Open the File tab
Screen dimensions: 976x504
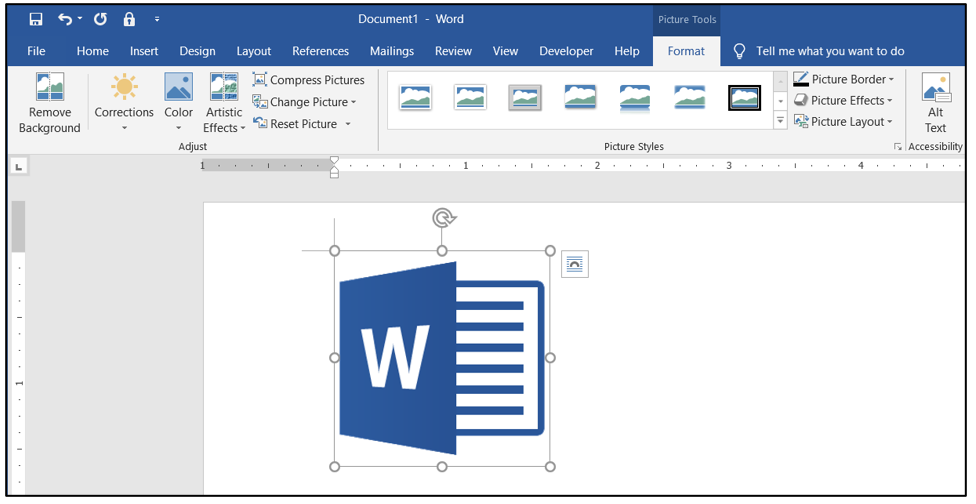click(x=36, y=51)
